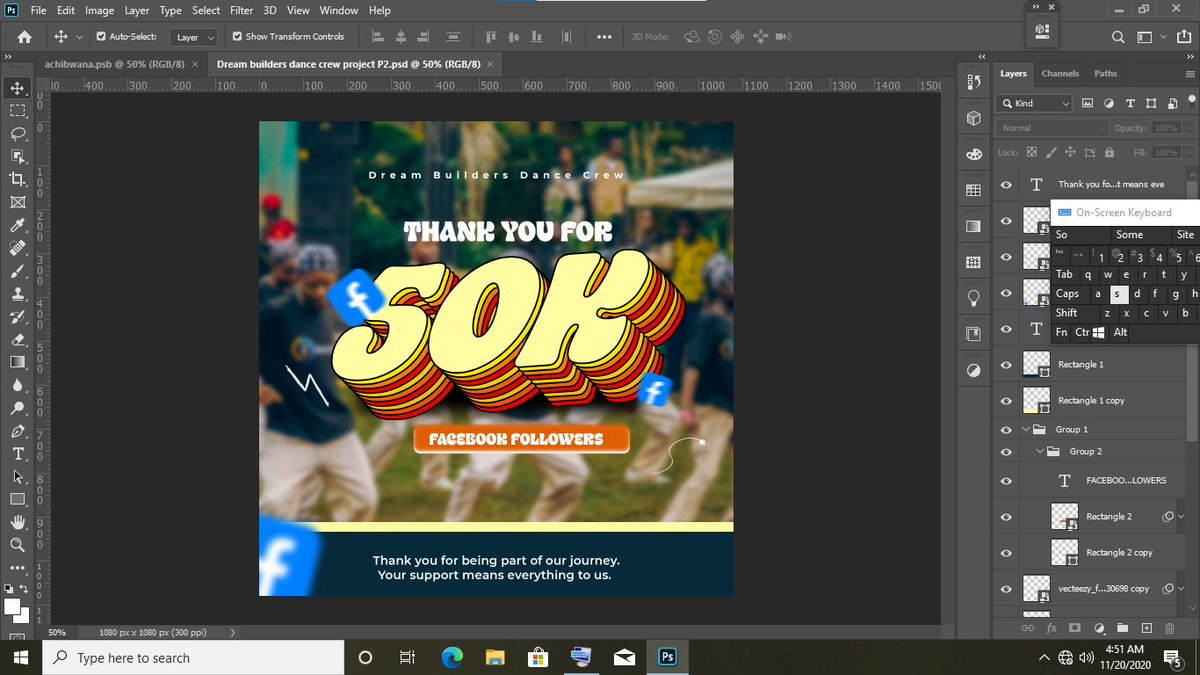Select the Move tool in the toolbar
The height and width of the screenshot is (675, 1200).
coord(18,88)
